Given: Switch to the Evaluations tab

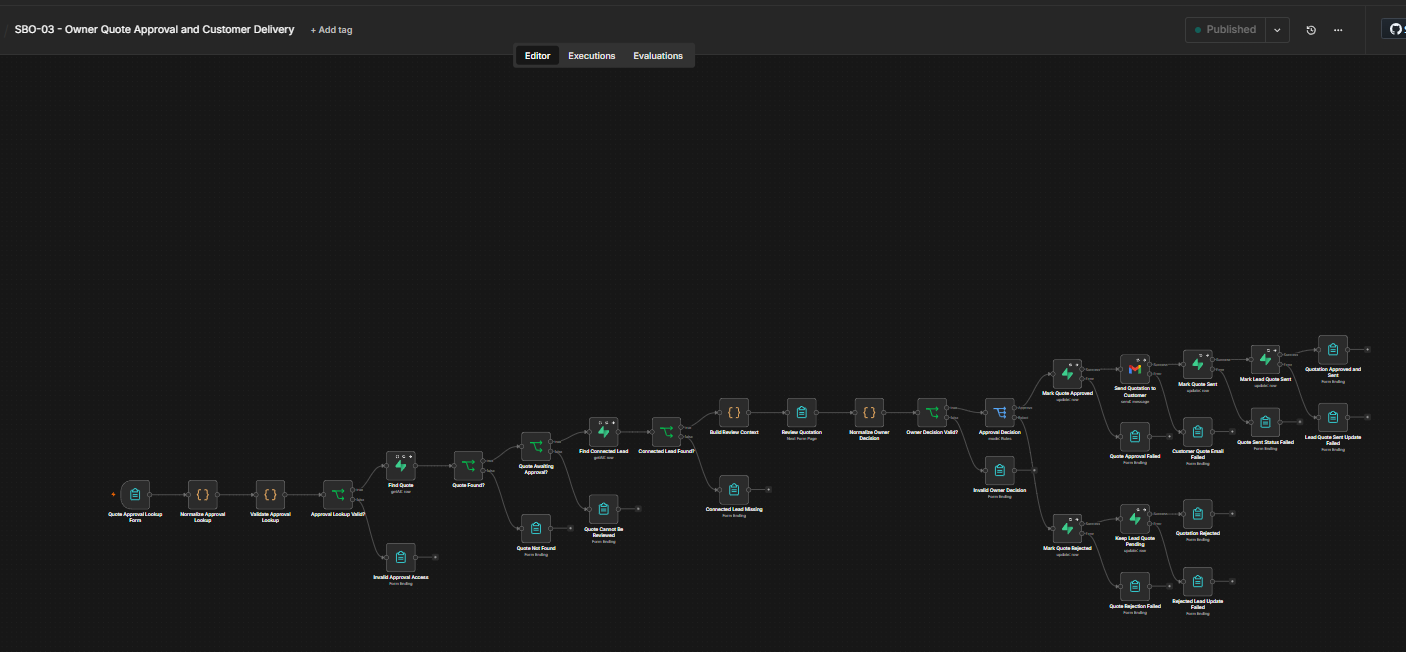Looking at the screenshot, I should click(658, 56).
